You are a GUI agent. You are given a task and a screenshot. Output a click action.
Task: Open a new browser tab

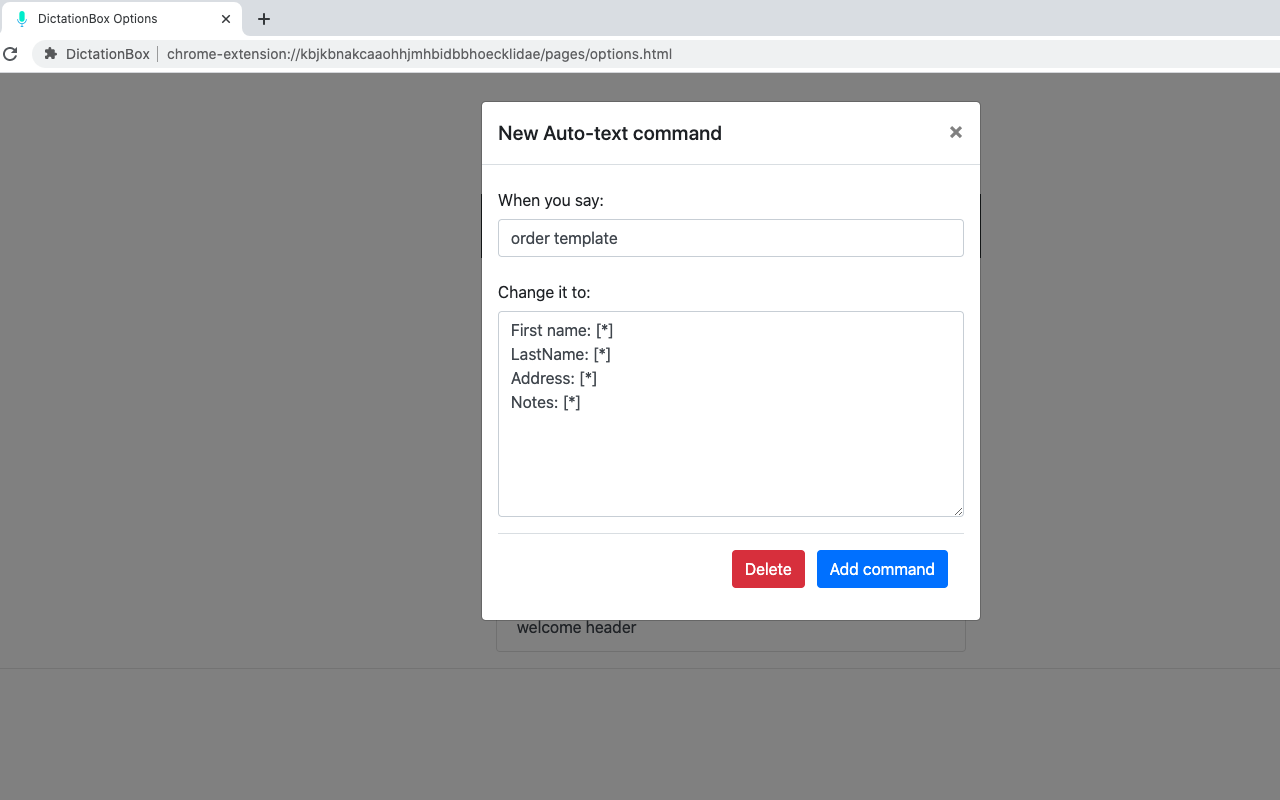point(264,19)
